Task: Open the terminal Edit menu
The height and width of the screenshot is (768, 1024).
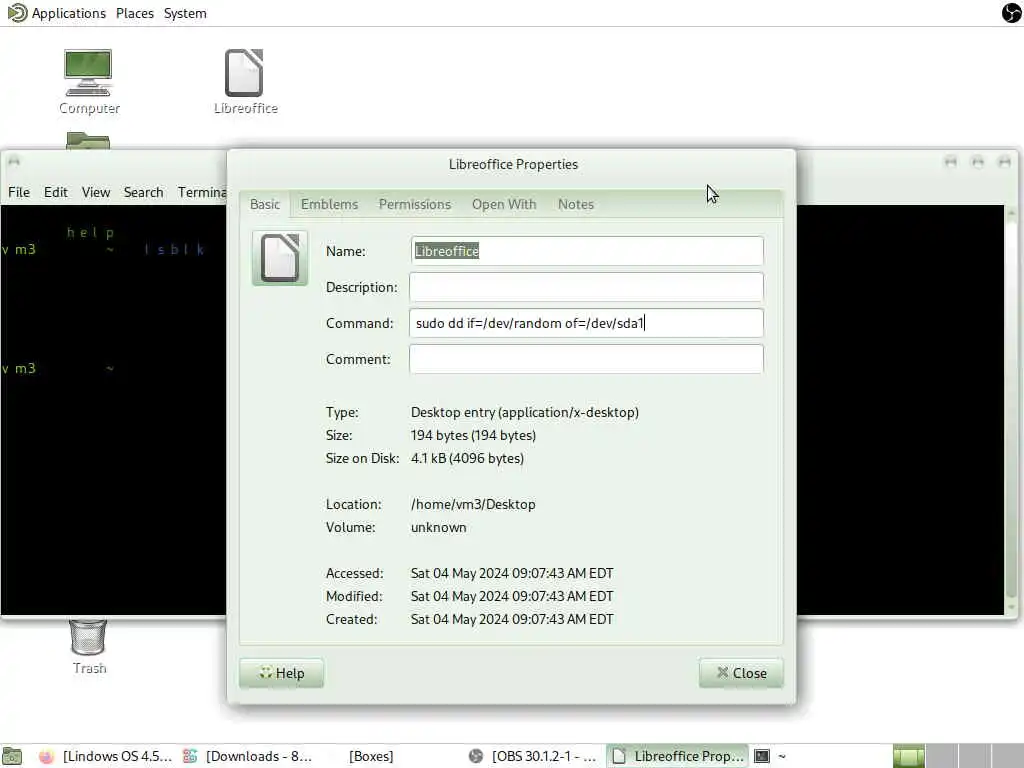Action: pos(56,192)
